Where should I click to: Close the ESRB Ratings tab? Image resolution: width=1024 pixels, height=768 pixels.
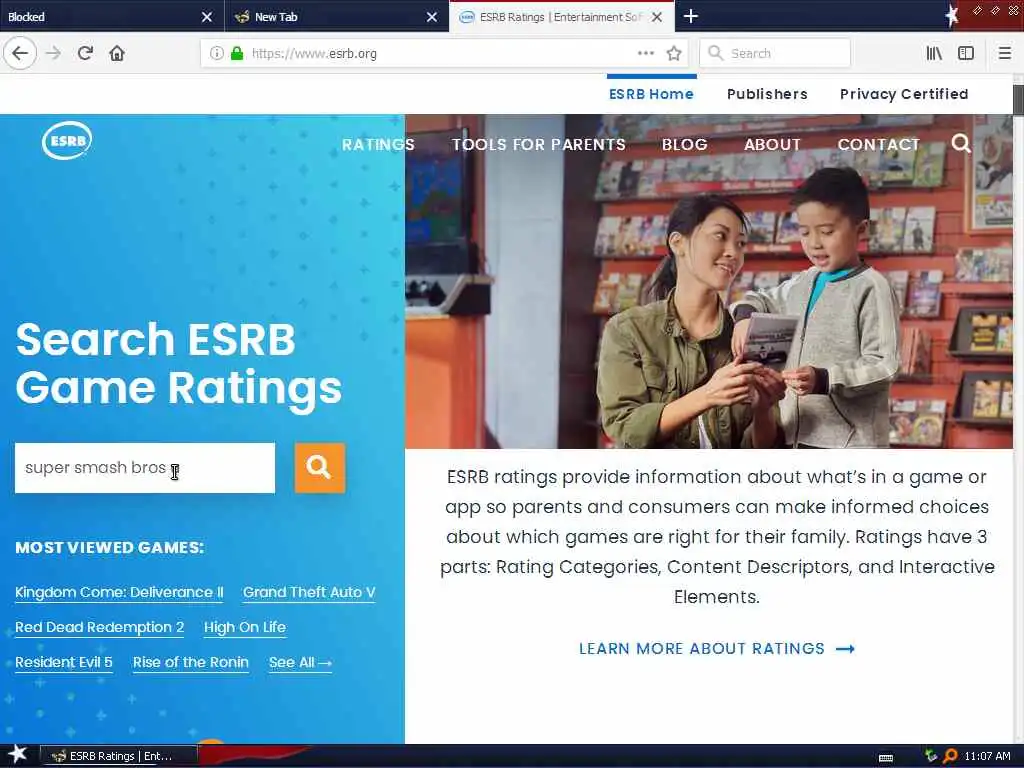[x=657, y=17]
